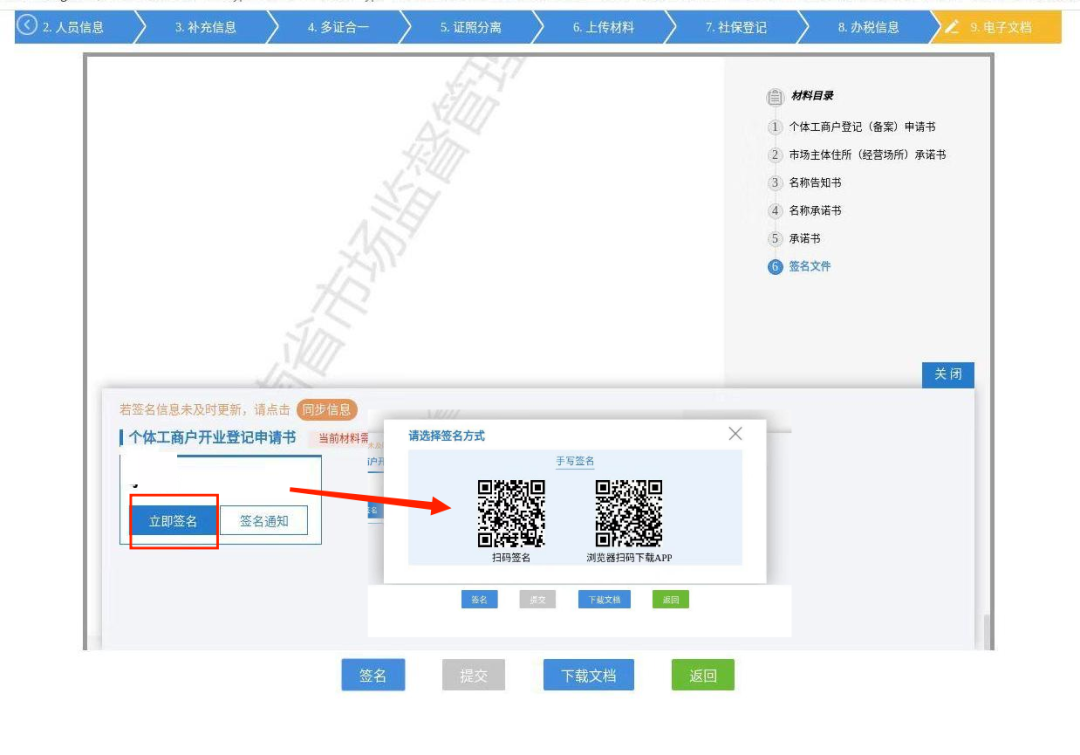Click the small 下载文档 button under dialog
Screen dimensions: 1080x755
604,599
